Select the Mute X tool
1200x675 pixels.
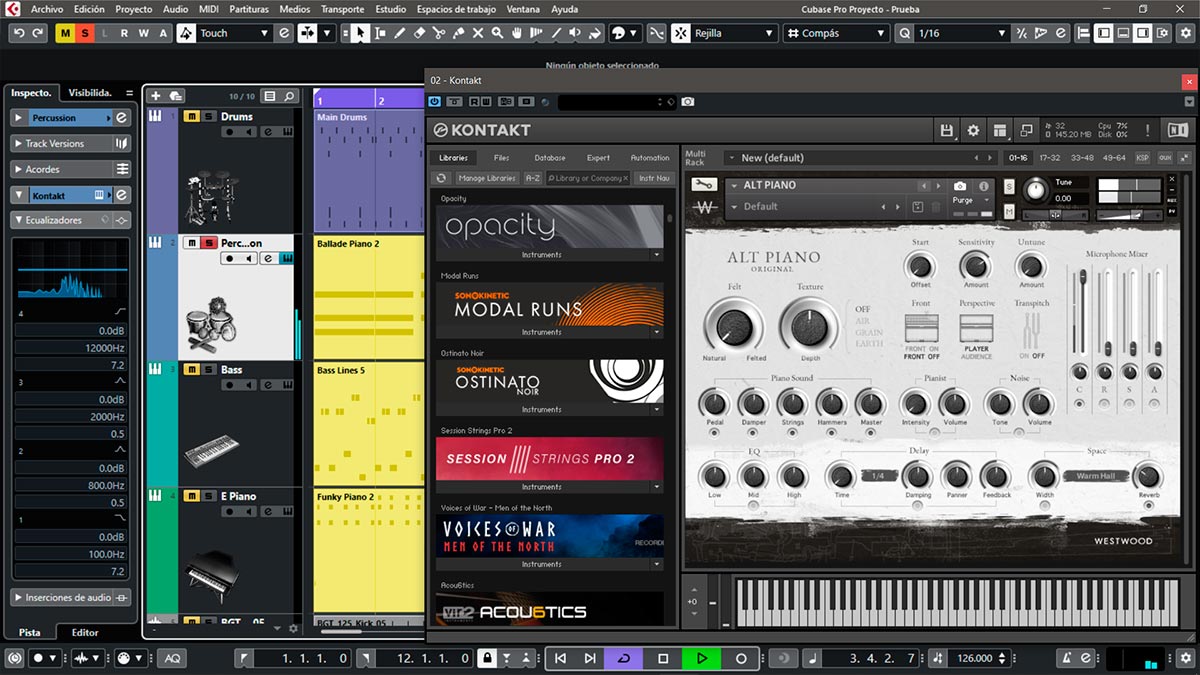(x=478, y=33)
